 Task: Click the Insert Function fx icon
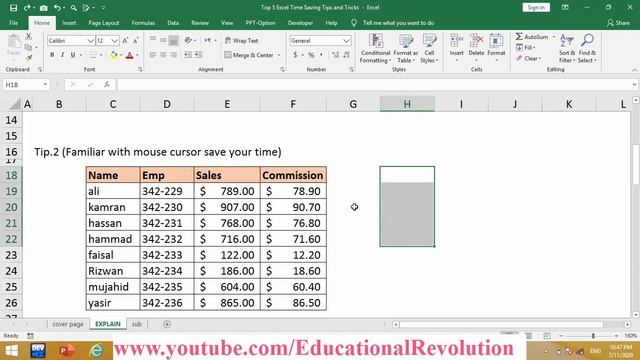[x=107, y=84]
